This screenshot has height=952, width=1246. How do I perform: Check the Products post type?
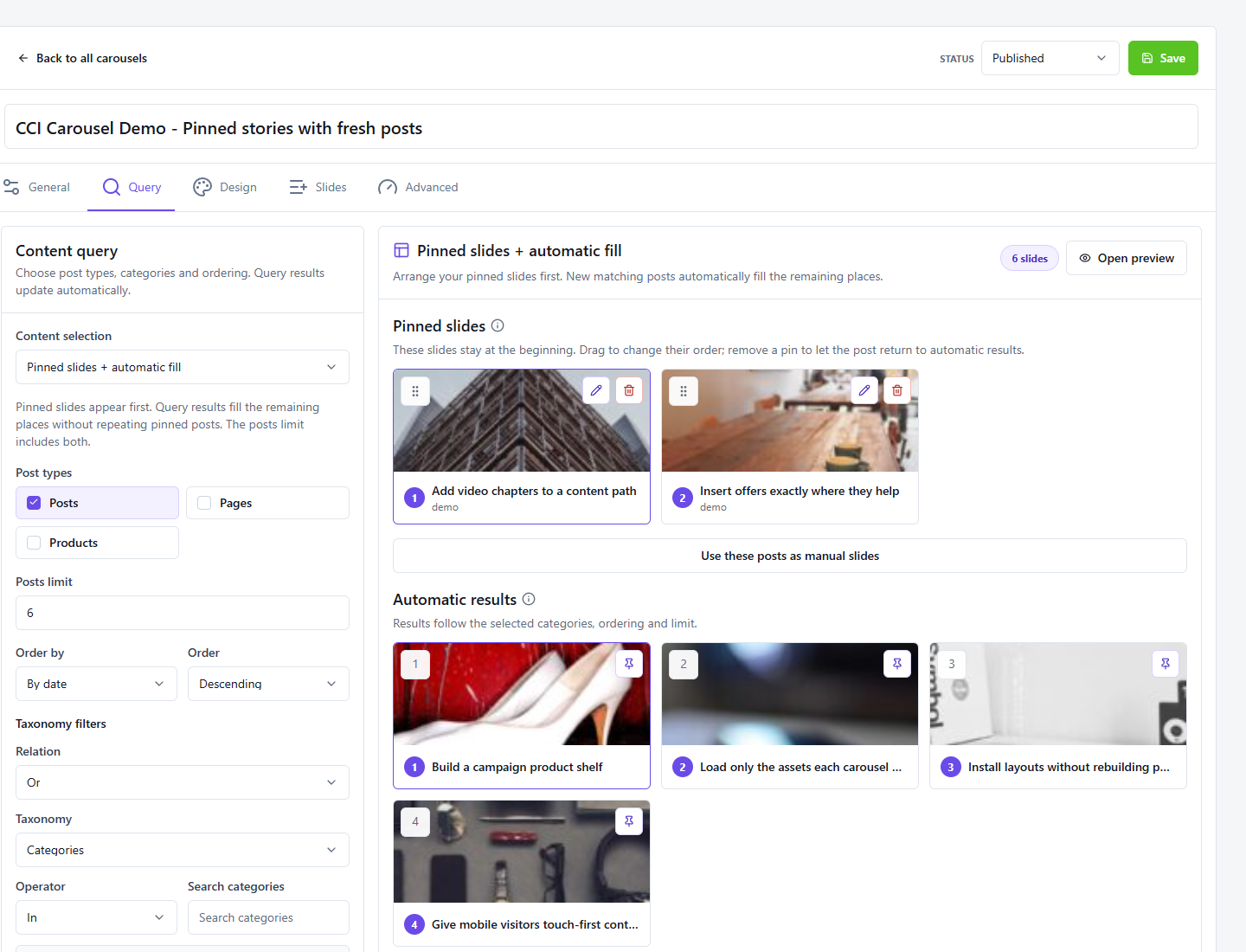click(34, 543)
